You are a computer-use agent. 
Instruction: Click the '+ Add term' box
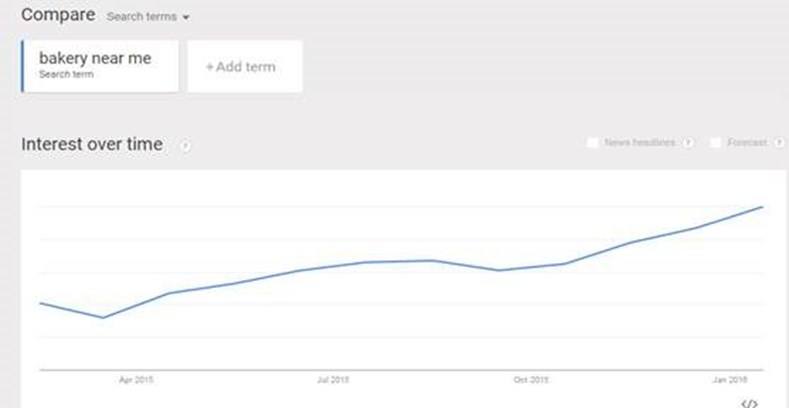[x=245, y=66]
